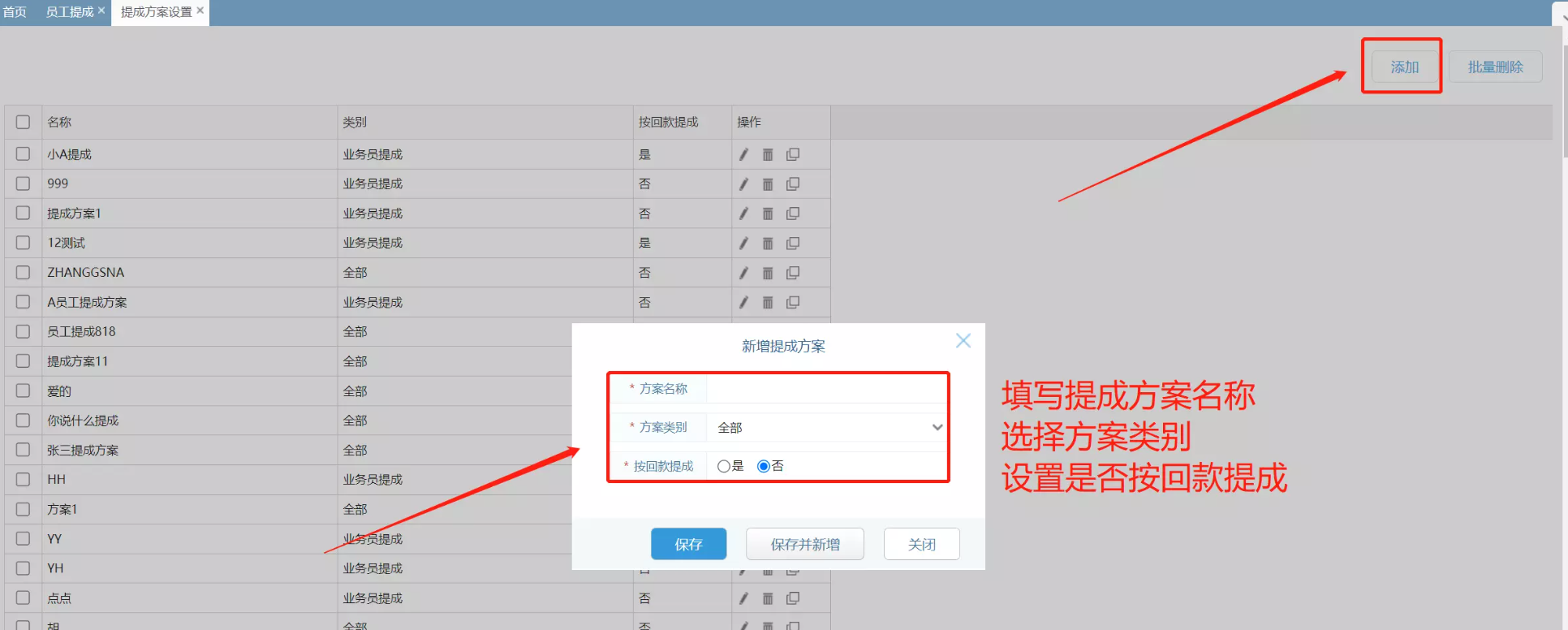1568x630 pixels.
Task: Select the 是 radio for 按回款提成
Action: pyautogui.click(x=723, y=466)
